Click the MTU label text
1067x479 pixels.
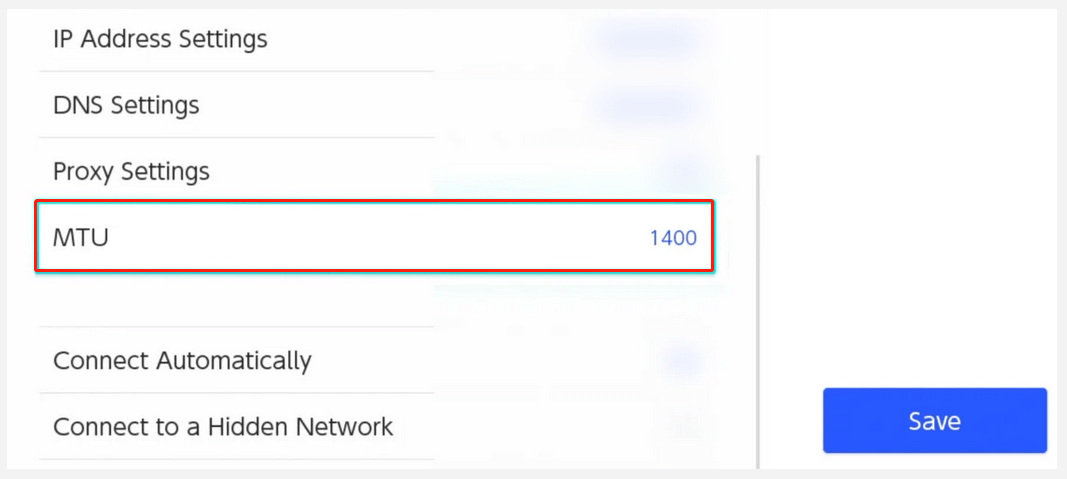(x=81, y=237)
